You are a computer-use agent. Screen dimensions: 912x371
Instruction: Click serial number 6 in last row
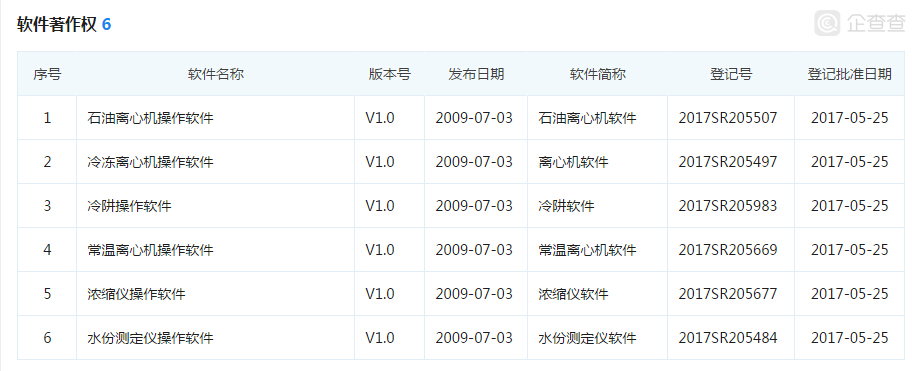(x=47, y=338)
